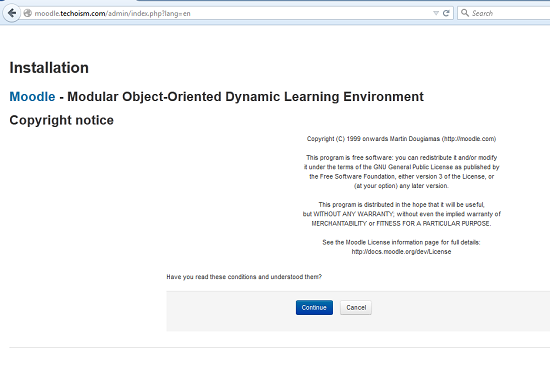550x389 pixels.
Task: Click the 'but WITHOUT ANY WARRANTY' line
Action: pyautogui.click(x=402, y=214)
